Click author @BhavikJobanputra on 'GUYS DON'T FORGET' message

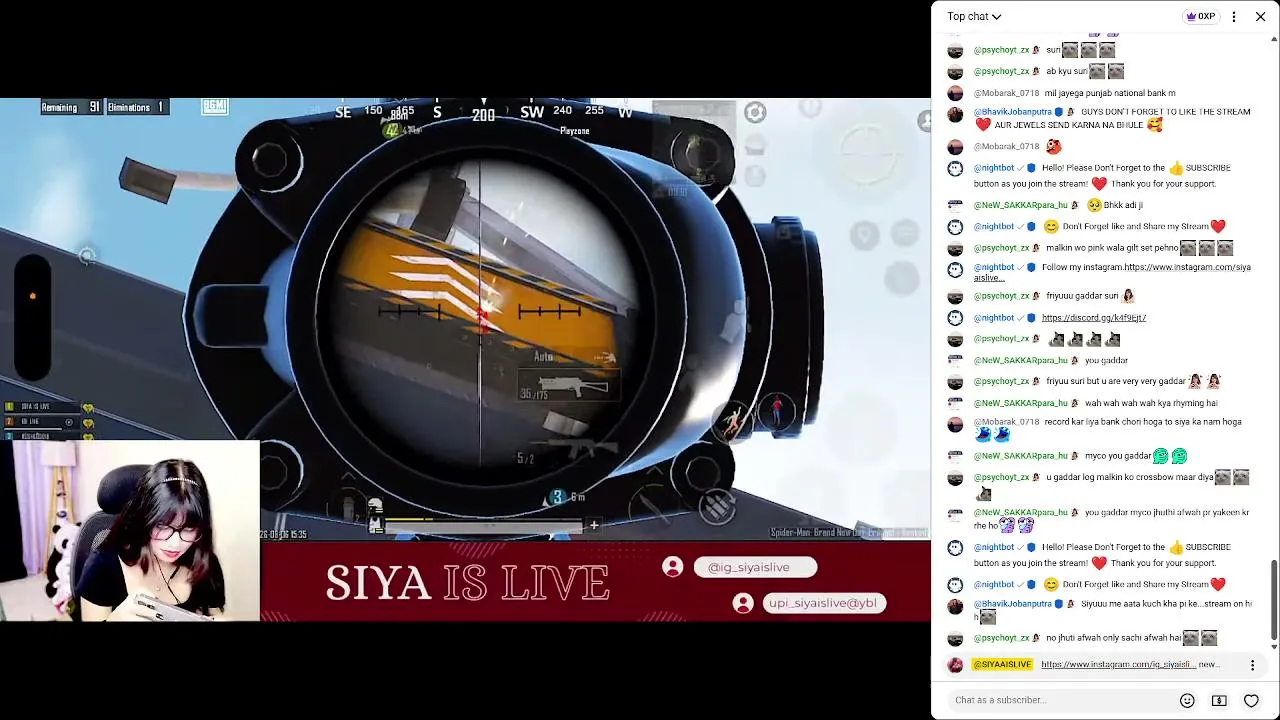(1012, 112)
